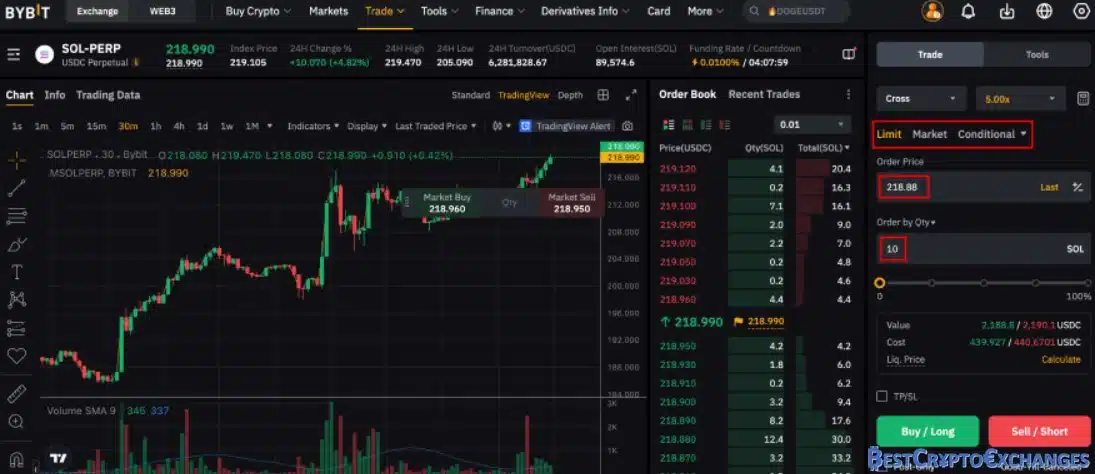Open order book three-dot options

[848, 94]
